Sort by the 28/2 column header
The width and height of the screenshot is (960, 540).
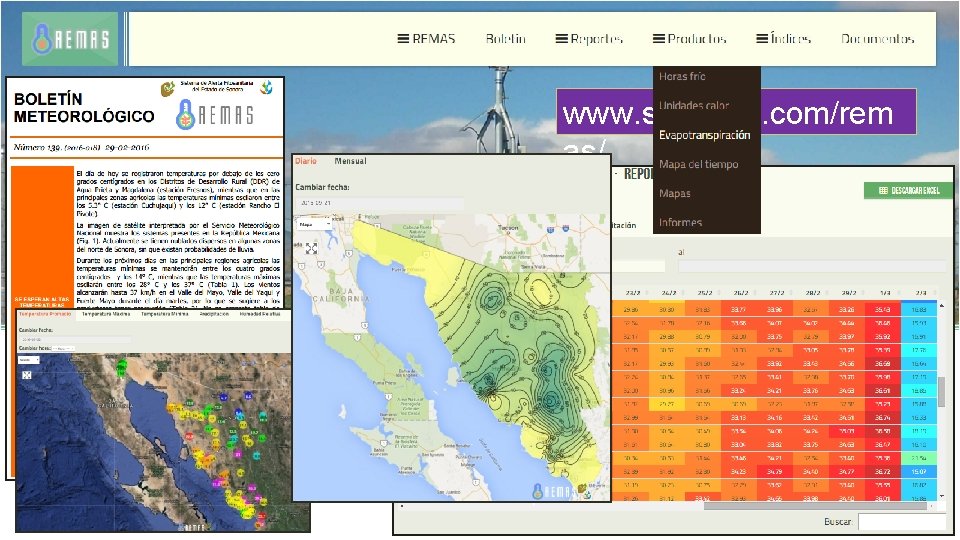[x=813, y=293]
